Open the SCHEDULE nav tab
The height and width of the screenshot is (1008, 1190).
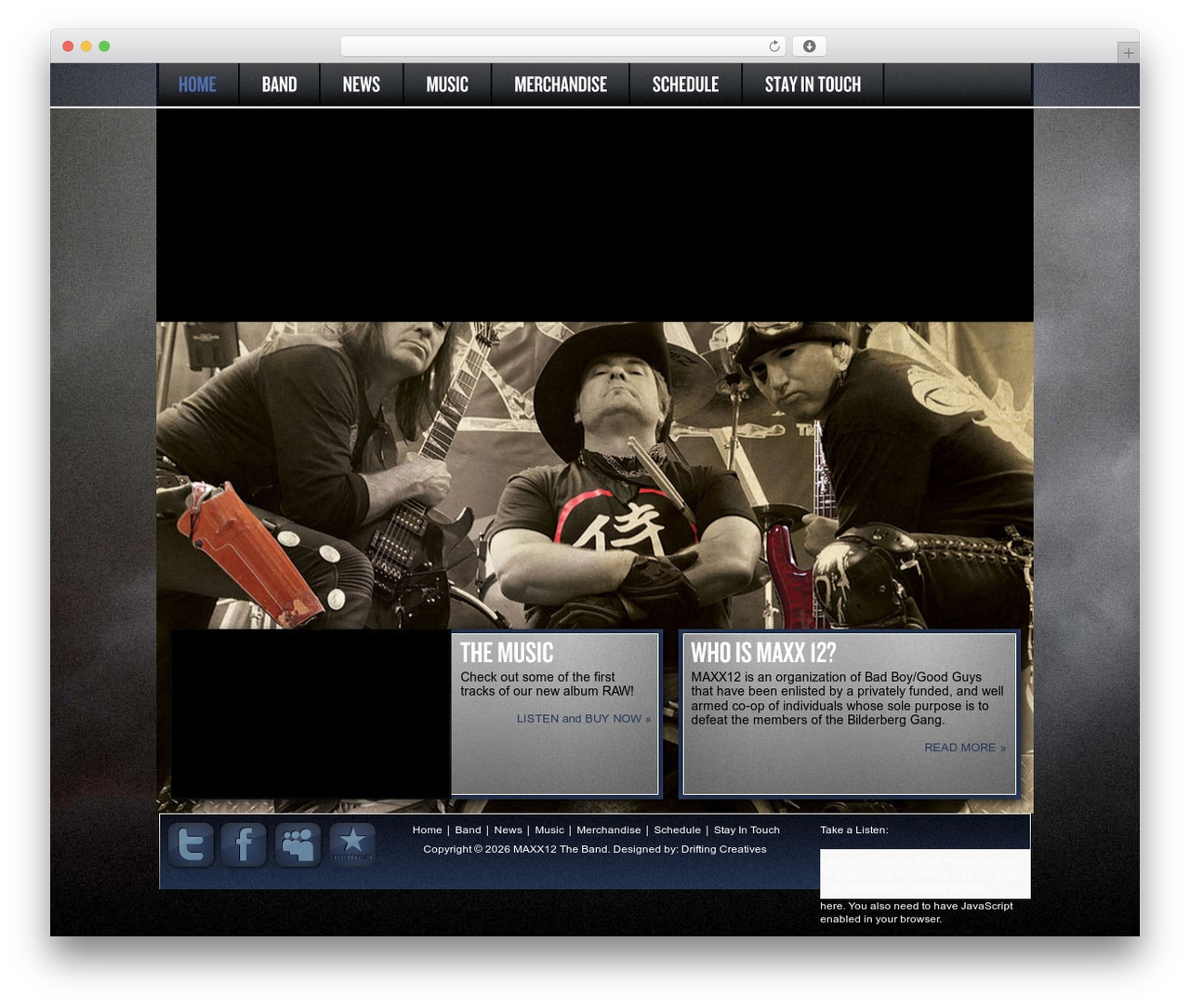coord(686,85)
